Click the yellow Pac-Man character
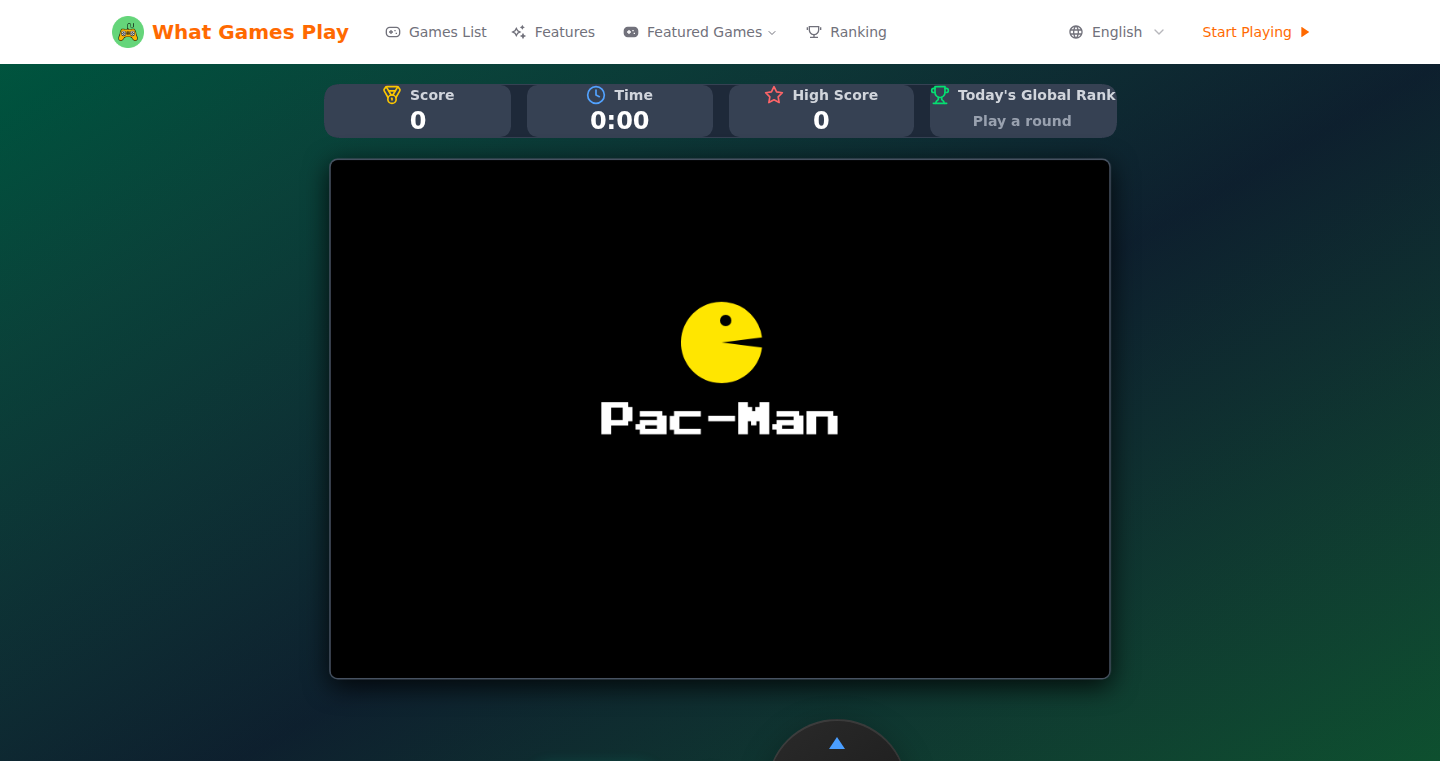Viewport: 1440px width, 761px height. coord(722,342)
